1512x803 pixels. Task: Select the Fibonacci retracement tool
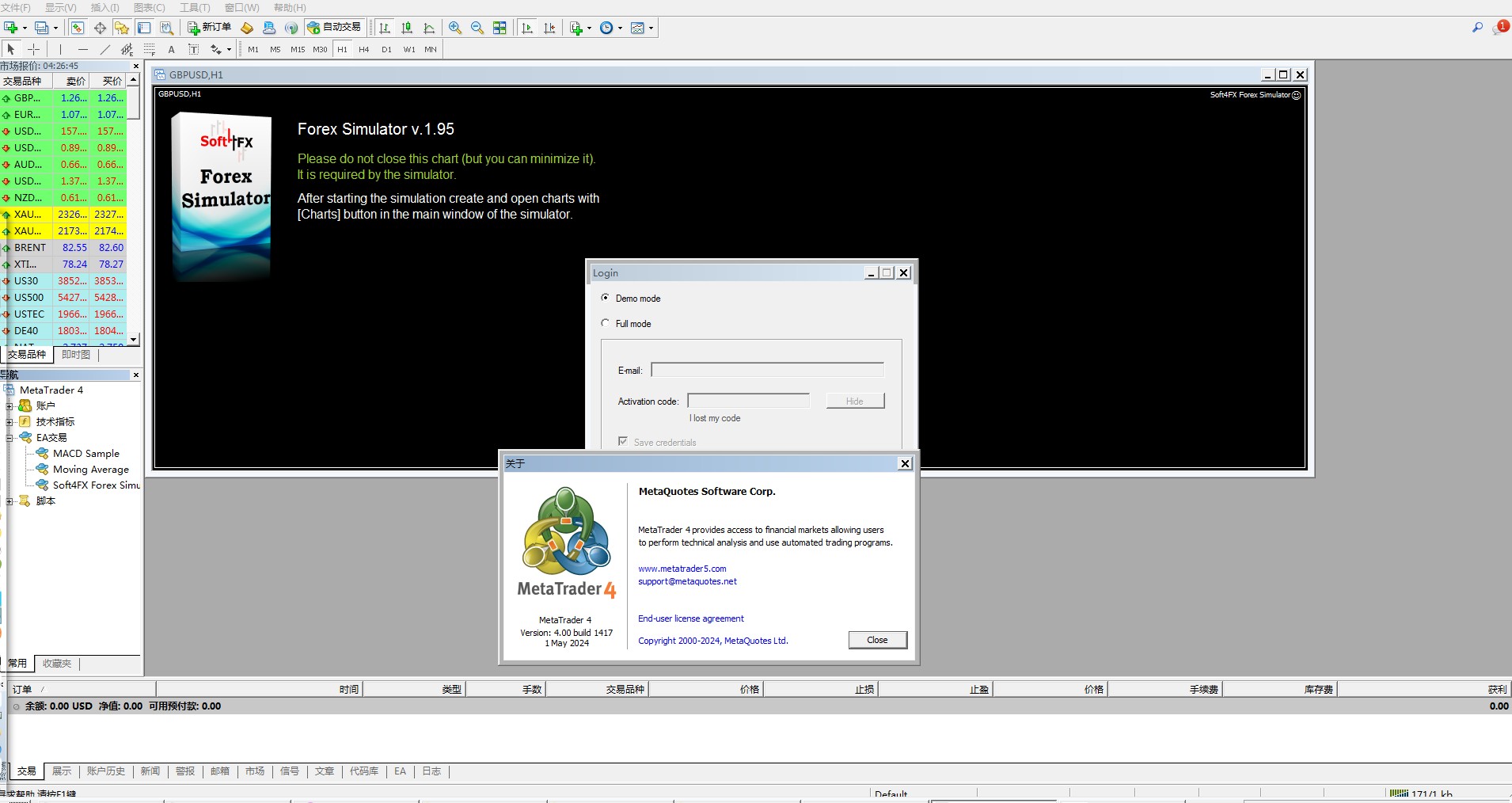(149, 49)
